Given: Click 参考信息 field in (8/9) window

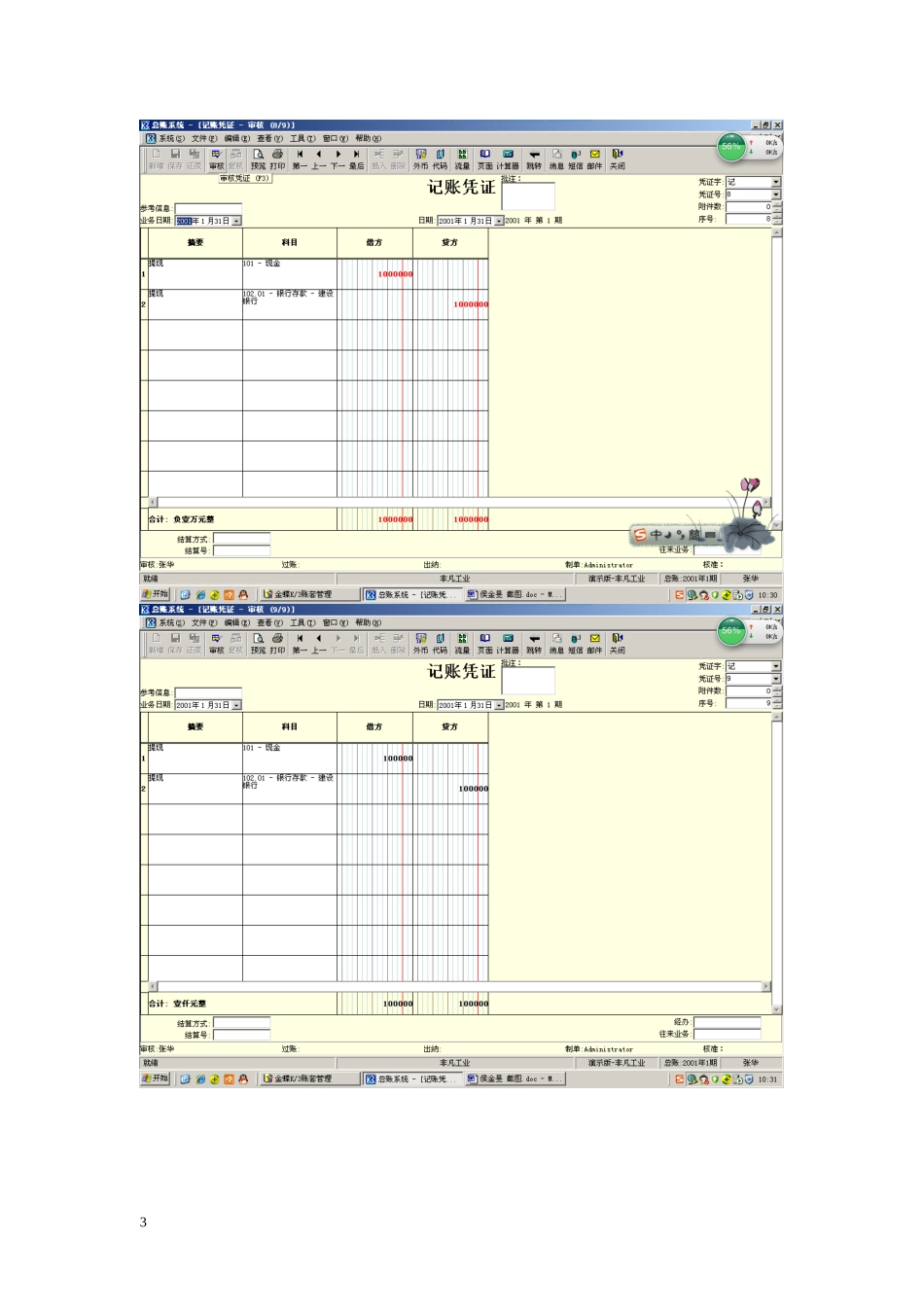Looking at the screenshot, I should (x=207, y=208).
